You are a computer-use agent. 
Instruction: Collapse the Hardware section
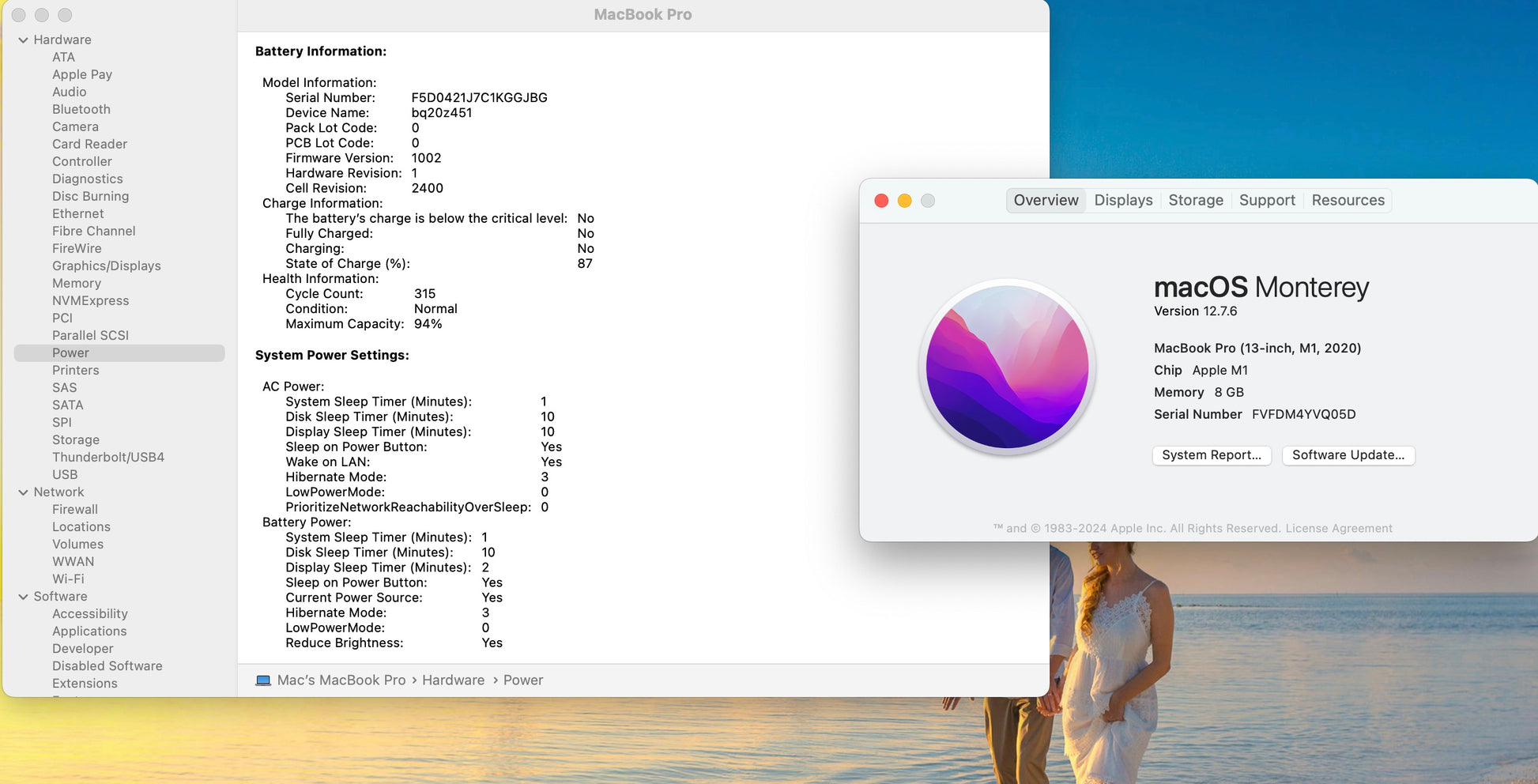pyautogui.click(x=23, y=40)
